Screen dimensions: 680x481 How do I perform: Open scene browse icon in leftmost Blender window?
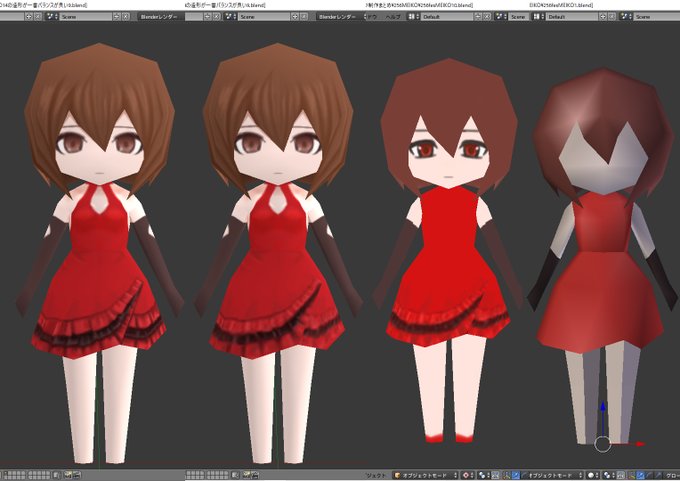52,16
